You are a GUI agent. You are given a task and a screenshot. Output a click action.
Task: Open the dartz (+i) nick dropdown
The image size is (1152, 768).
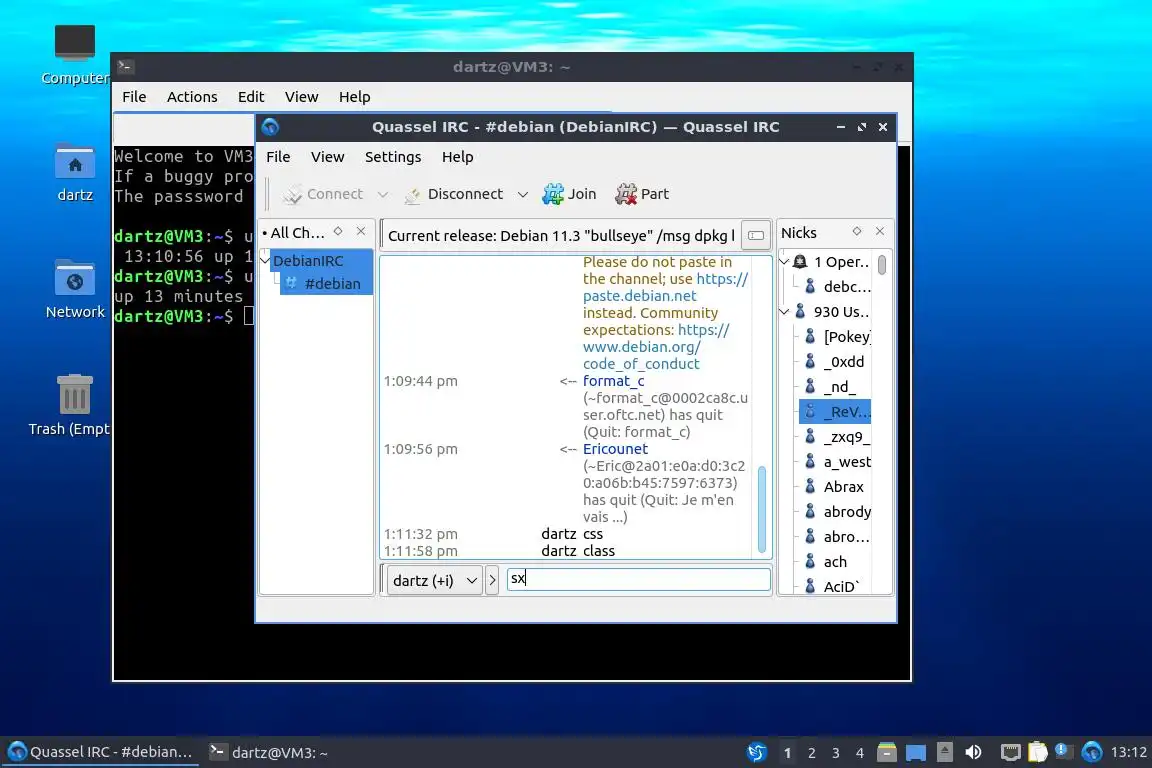pos(434,581)
